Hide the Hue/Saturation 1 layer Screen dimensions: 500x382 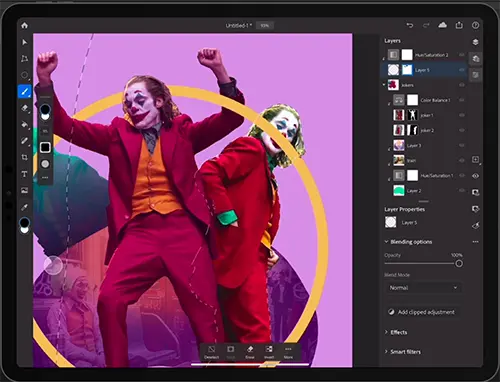pos(462,175)
